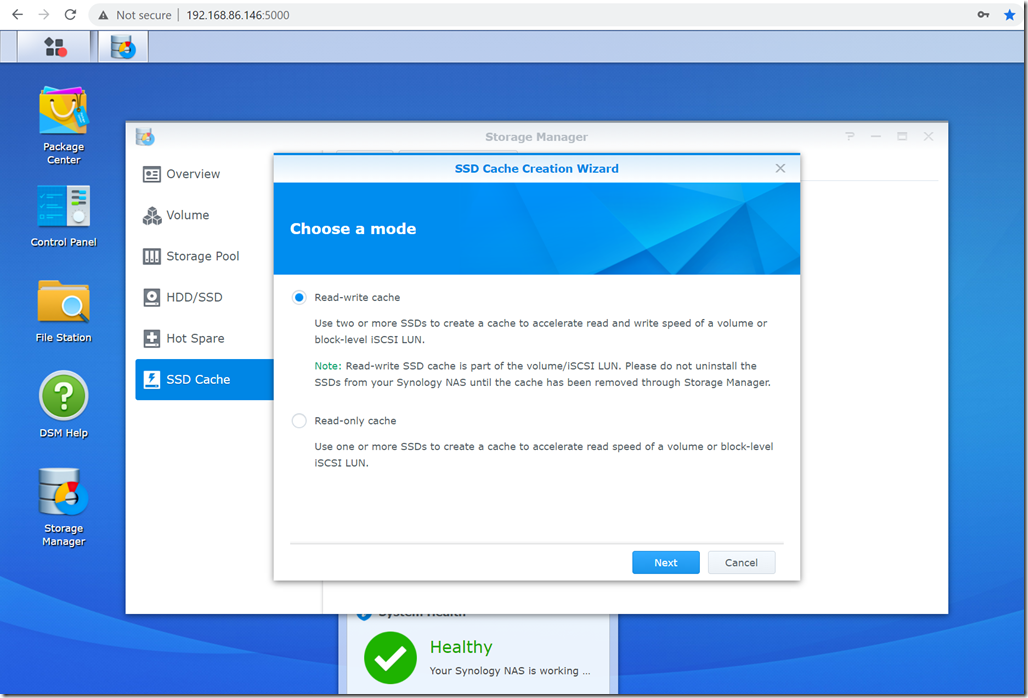Open Storage Manager help question mark
Image resolution: width=1028 pixels, height=698 pixels.
pos(850,136)
